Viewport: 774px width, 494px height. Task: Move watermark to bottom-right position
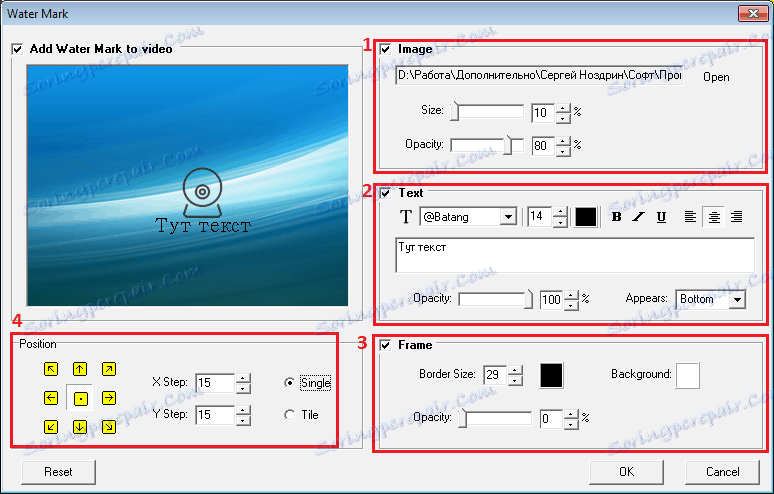click(x=109, y=427)
